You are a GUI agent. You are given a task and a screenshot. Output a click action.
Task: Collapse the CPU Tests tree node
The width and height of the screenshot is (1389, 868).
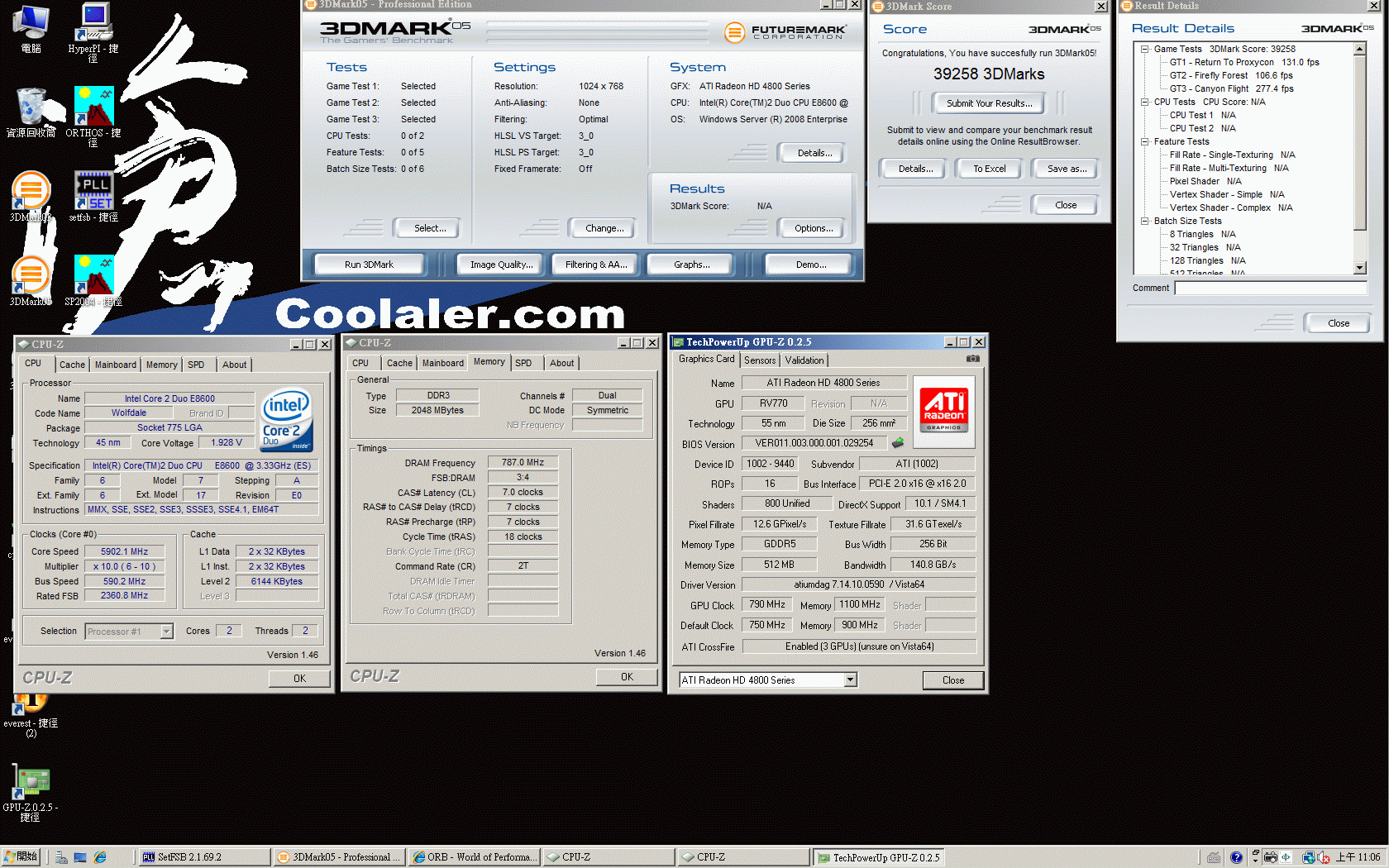pos(1145,102)
